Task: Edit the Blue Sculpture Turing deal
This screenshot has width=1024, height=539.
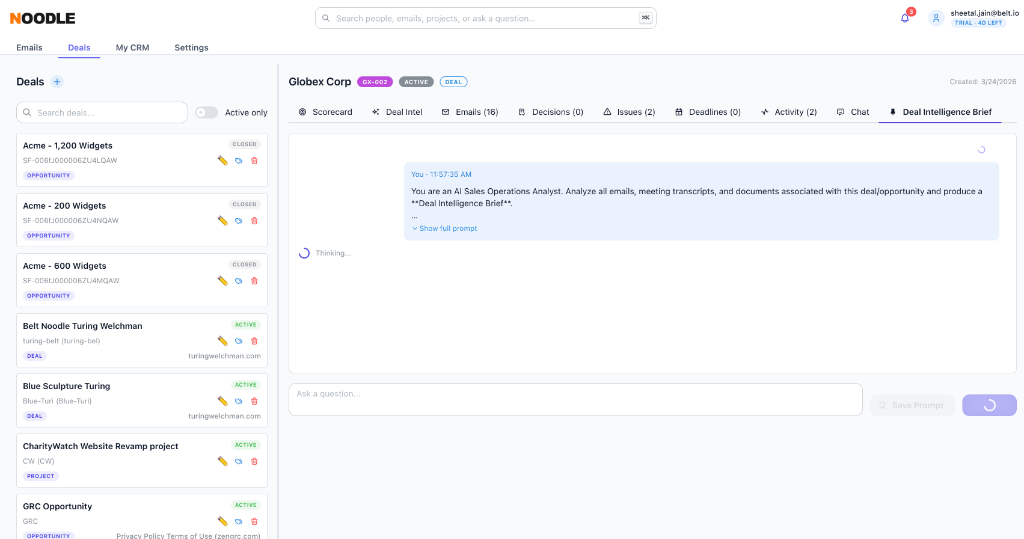Action: tap(223, 401)
